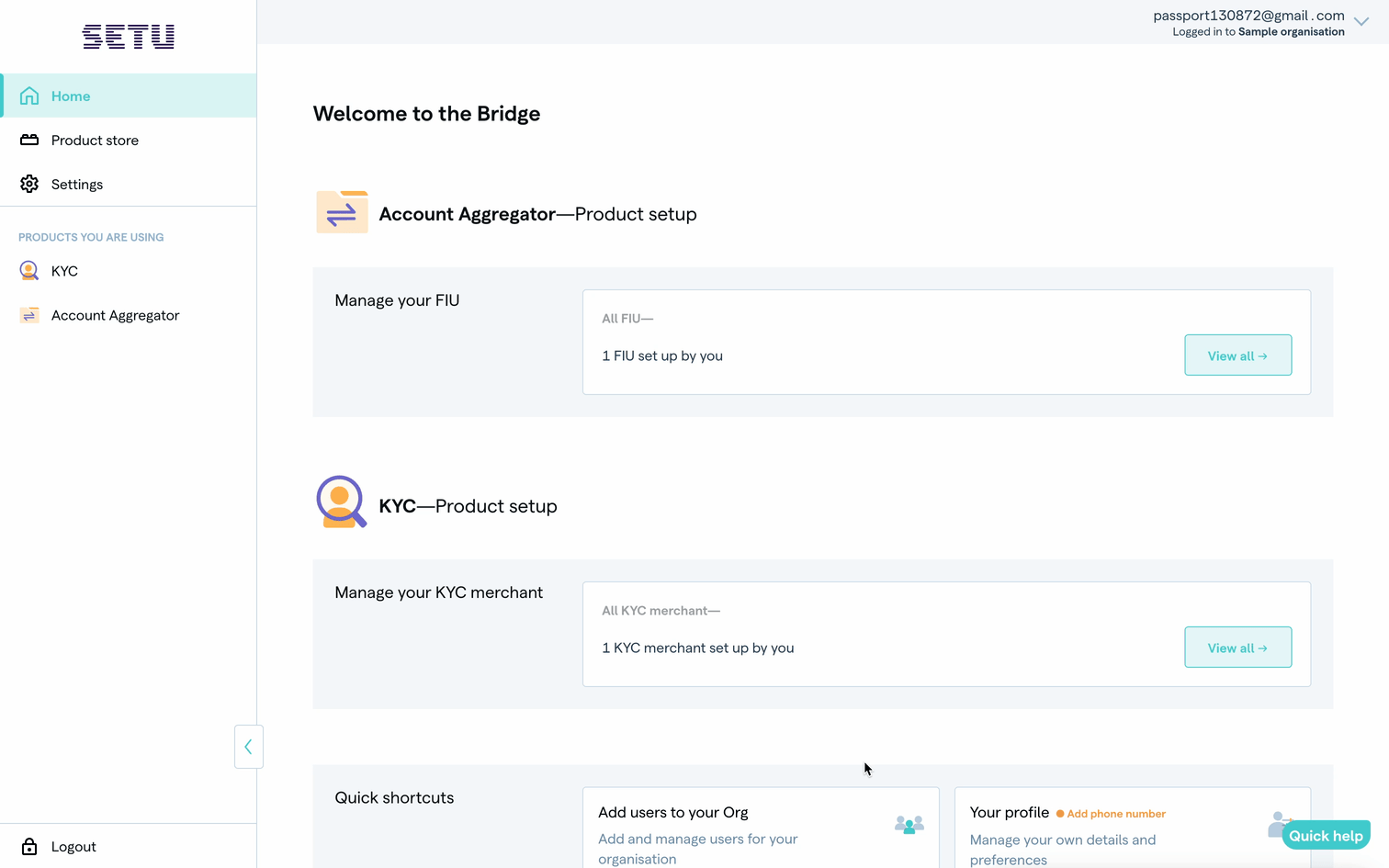The width and height of the screenshot is (1389, 868).
Task: Open Settings via the gear icon
Action: 29,184
